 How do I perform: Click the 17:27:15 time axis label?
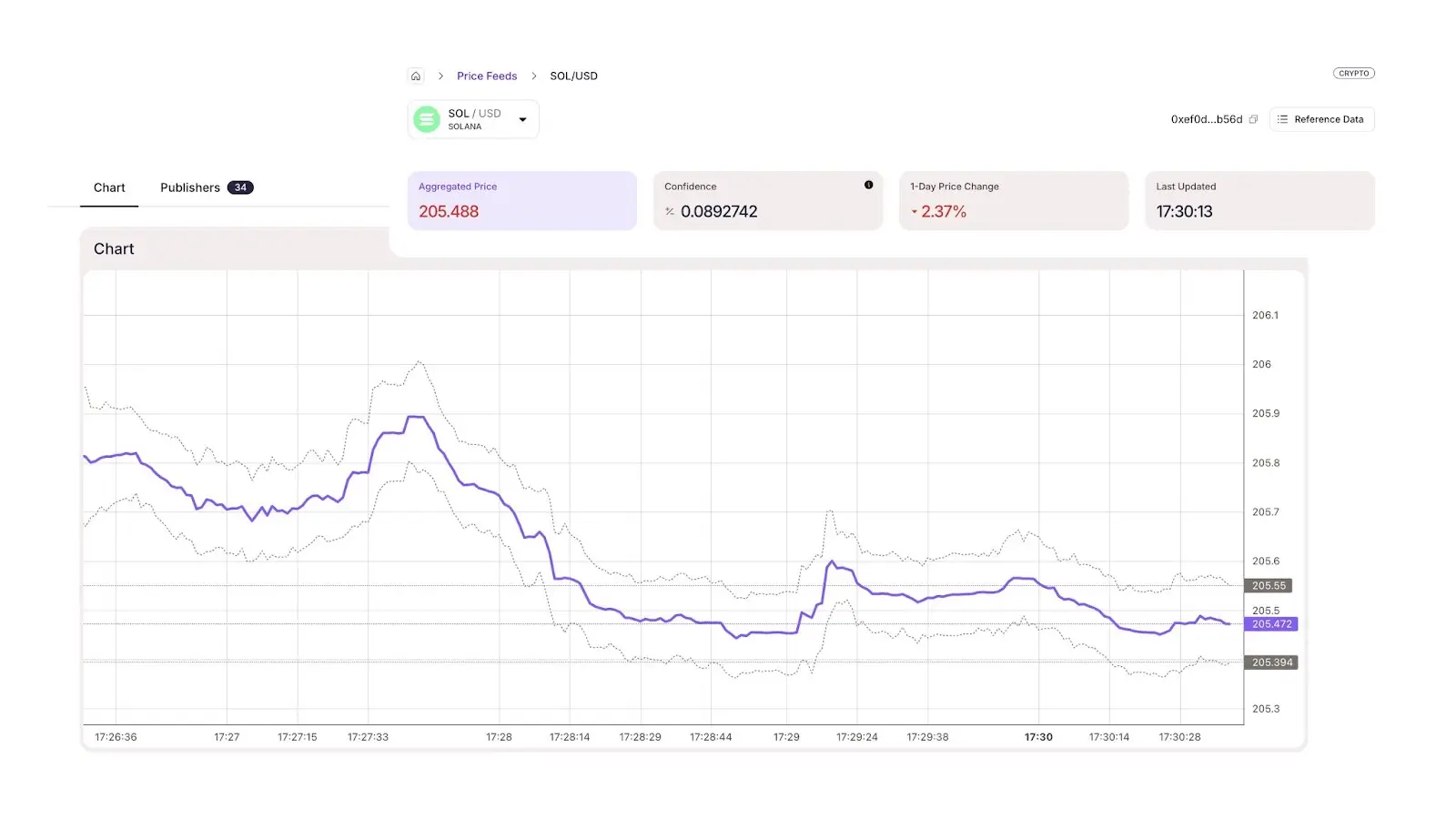tap(298, 737)
